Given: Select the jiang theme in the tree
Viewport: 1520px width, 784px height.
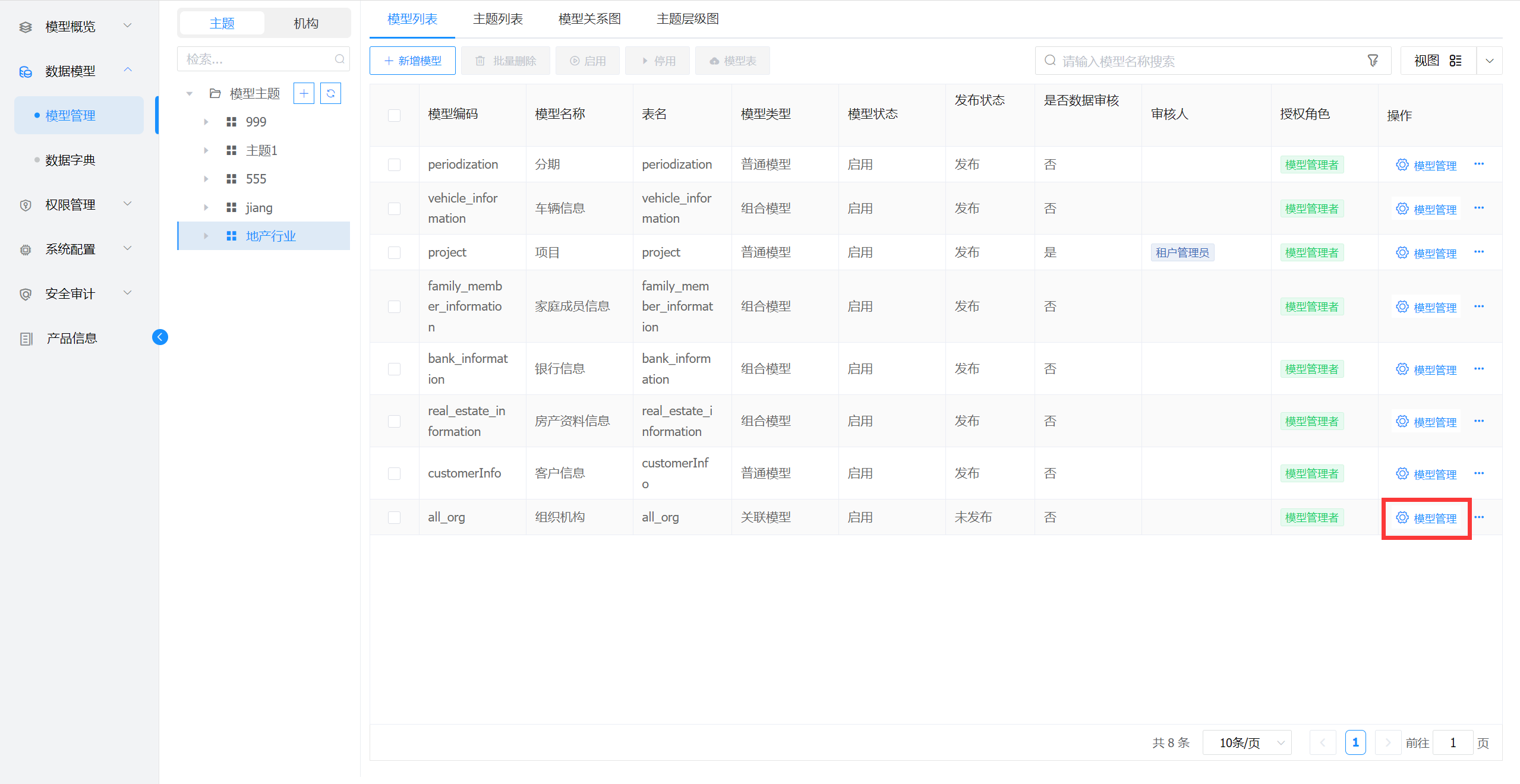Looking at the screenshot, I should coord(259,207).
